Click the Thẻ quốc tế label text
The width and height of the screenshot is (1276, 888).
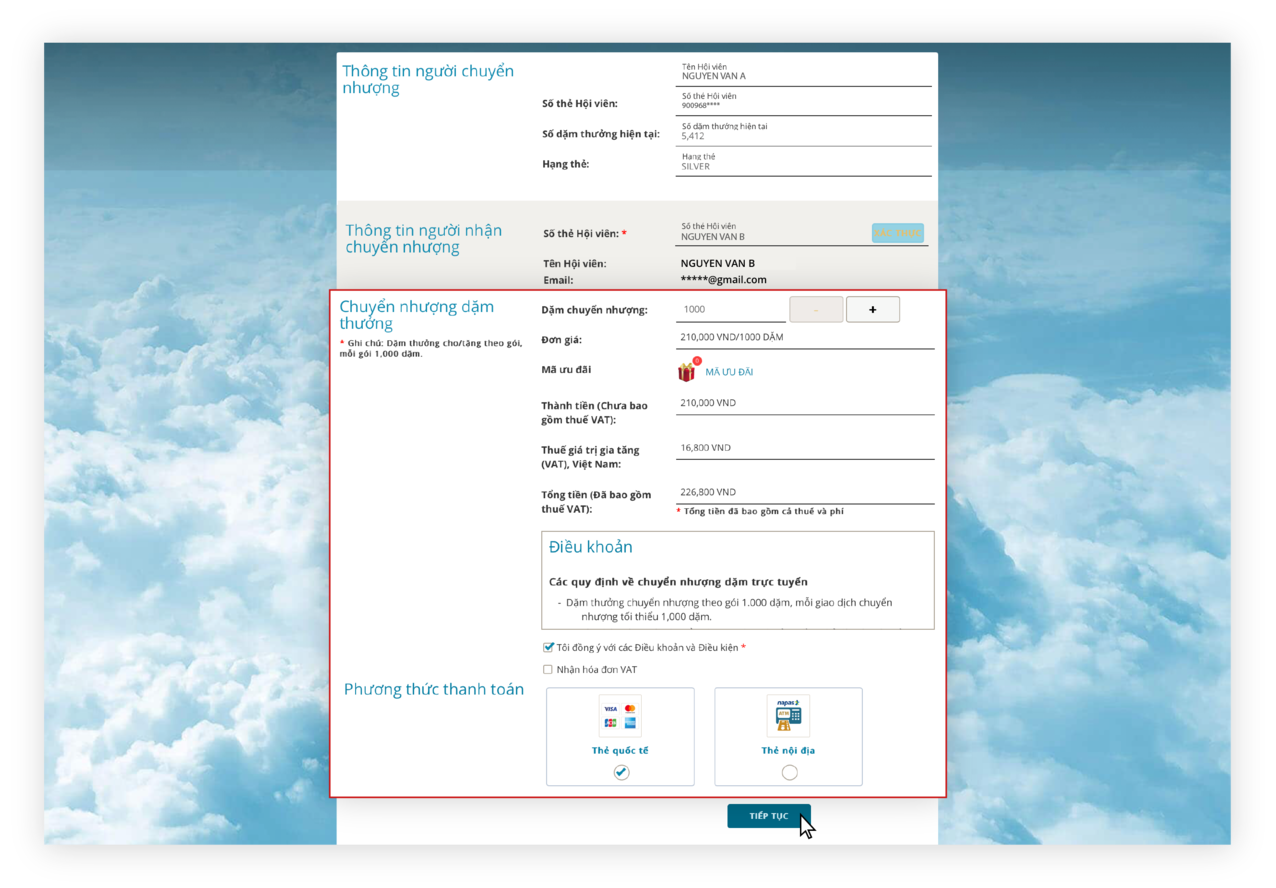(x=620, y=750)
